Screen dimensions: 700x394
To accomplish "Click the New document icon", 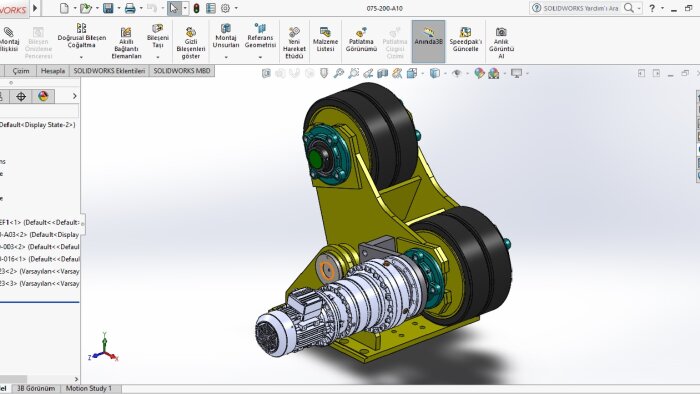I will 64,8.
